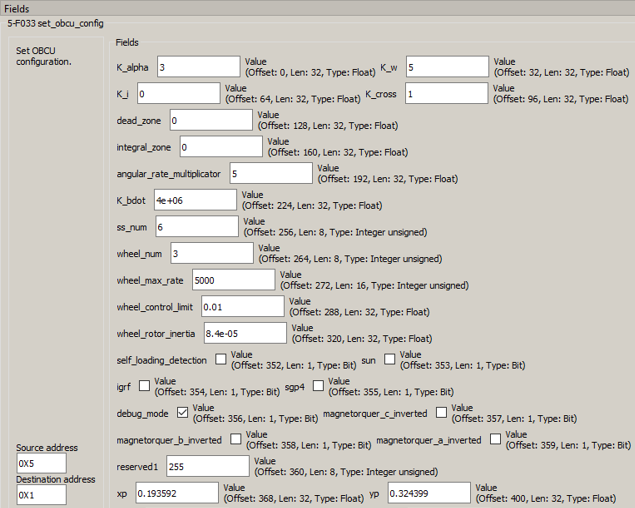Toggle magnetorquer_c_inverted checkbox
This screenshot has height=508, width=635.
440,411
